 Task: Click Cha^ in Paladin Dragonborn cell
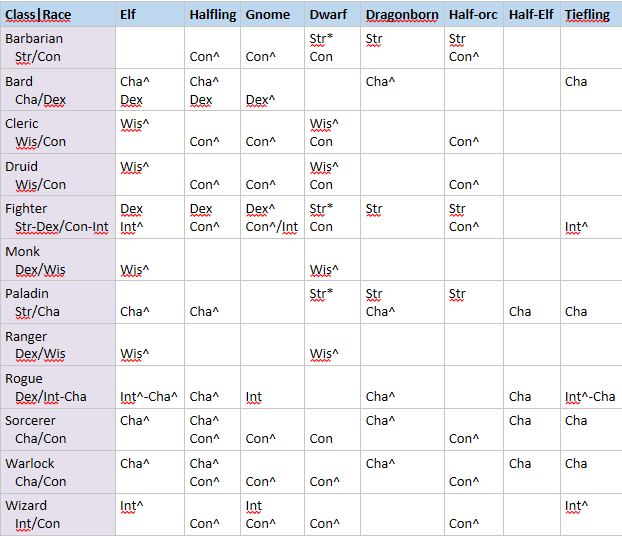tap(380, 311)
